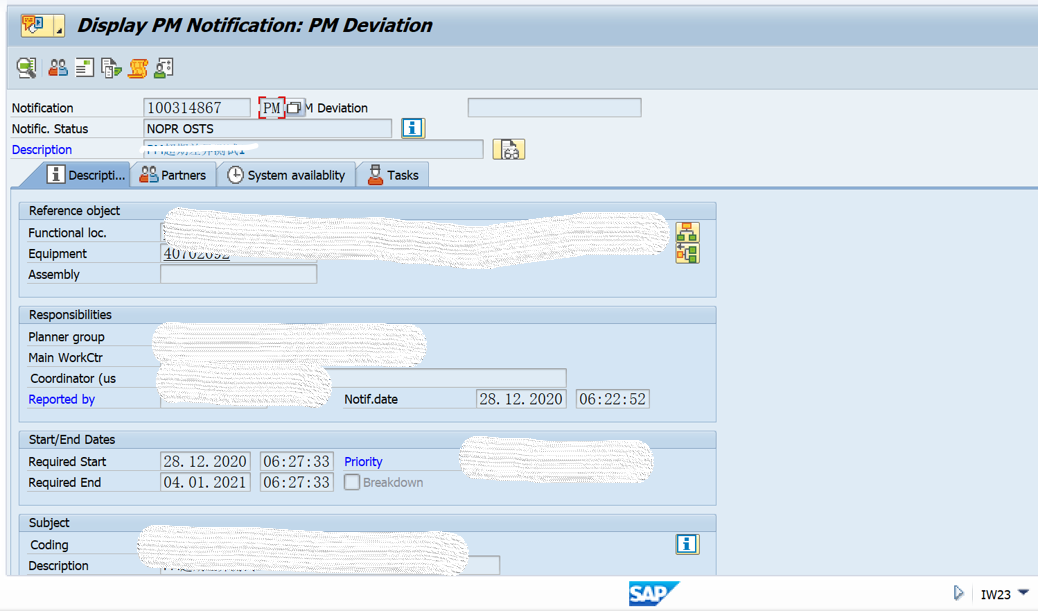Switch to the Tasks tab
The width and height of the screenshot is (1040, 611).
tap(393, 175)
